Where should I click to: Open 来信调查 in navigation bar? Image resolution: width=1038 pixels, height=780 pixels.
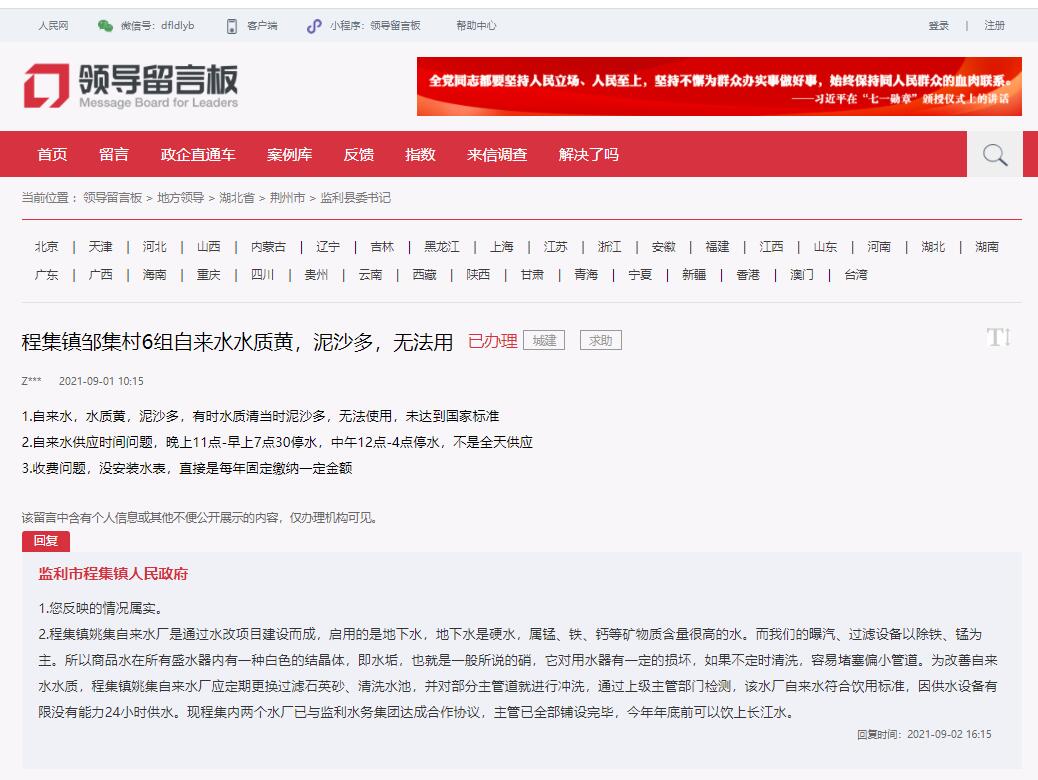[x=497, y=155]
